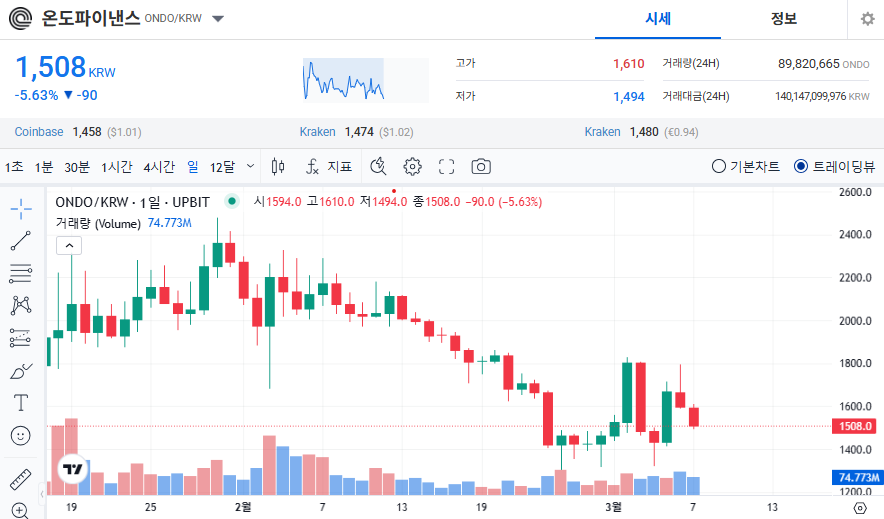Select the 1시간 interval
The image size is (884, 519).
pyautogui.click(x=117, y=167)
